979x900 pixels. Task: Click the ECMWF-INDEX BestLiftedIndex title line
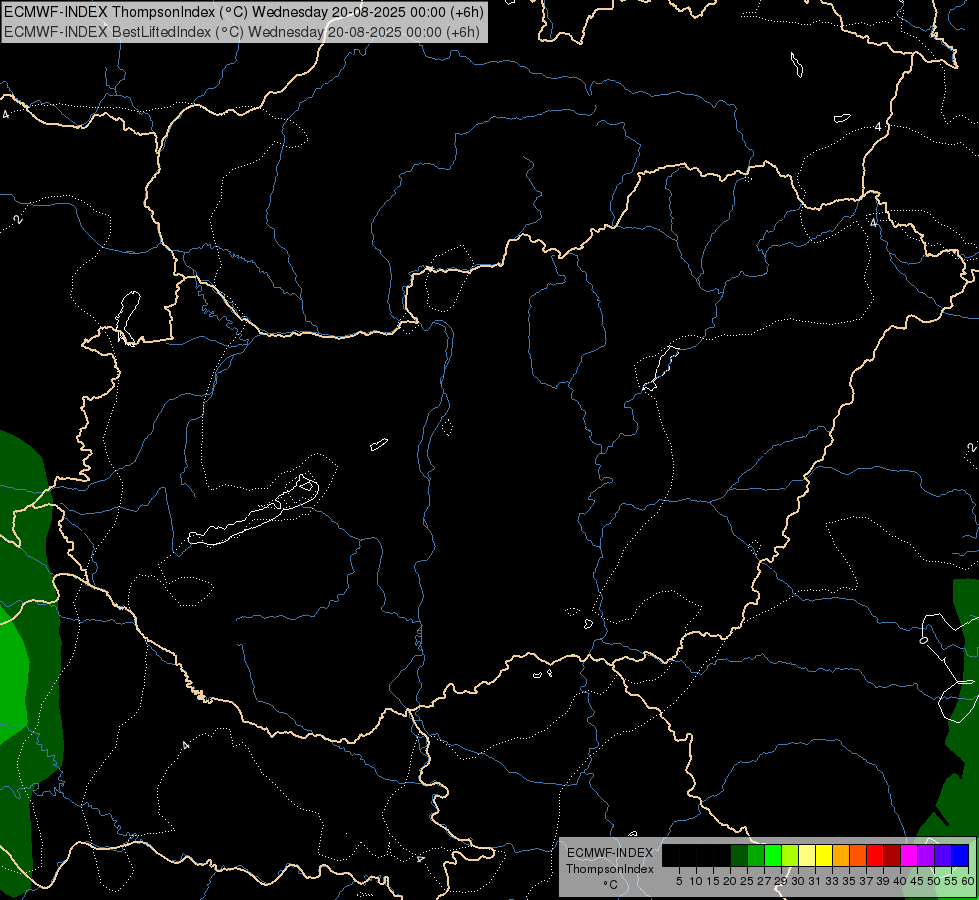pos(242,32)
